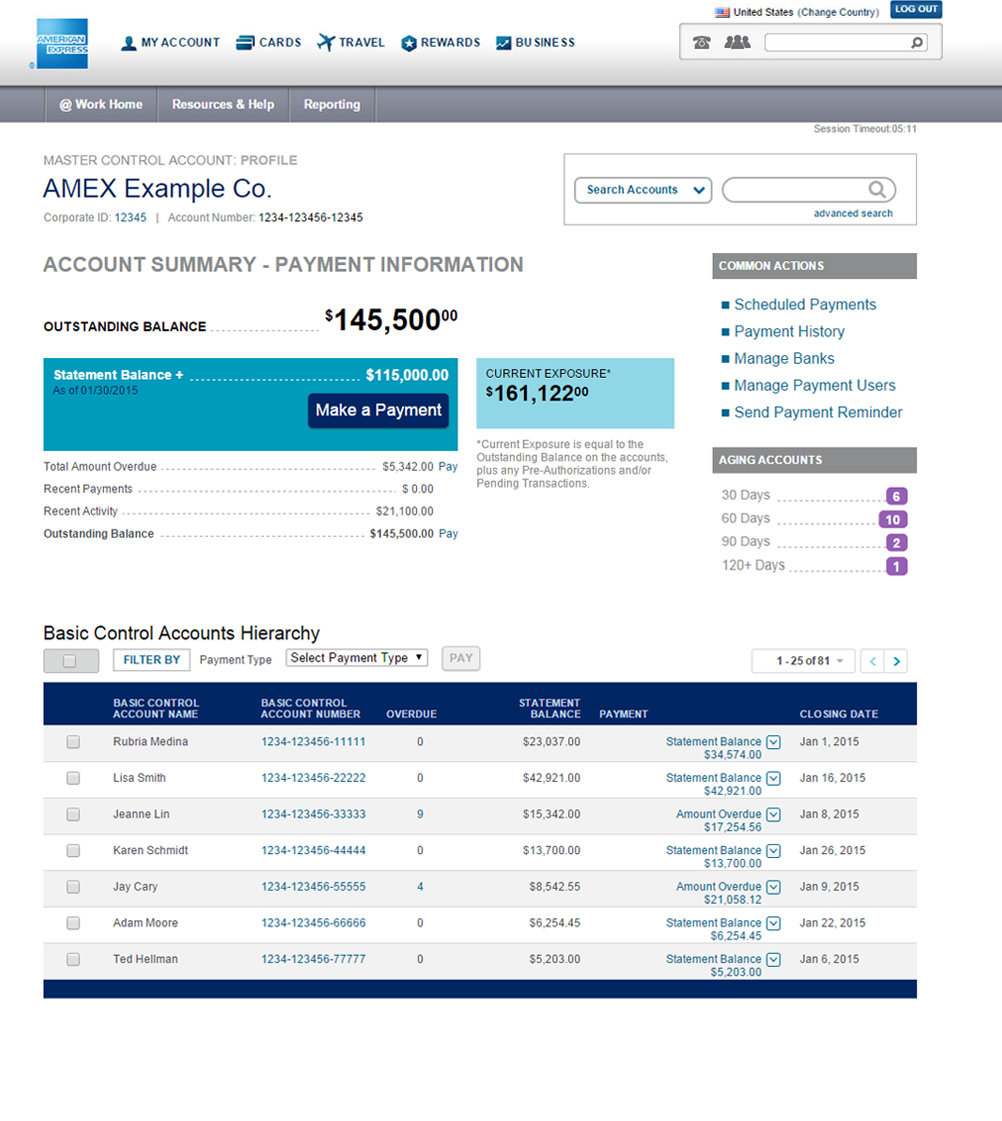Expand payment options for Rubria Medina
This screenshot has height=1121, width=1002.
tap(773, 742)
